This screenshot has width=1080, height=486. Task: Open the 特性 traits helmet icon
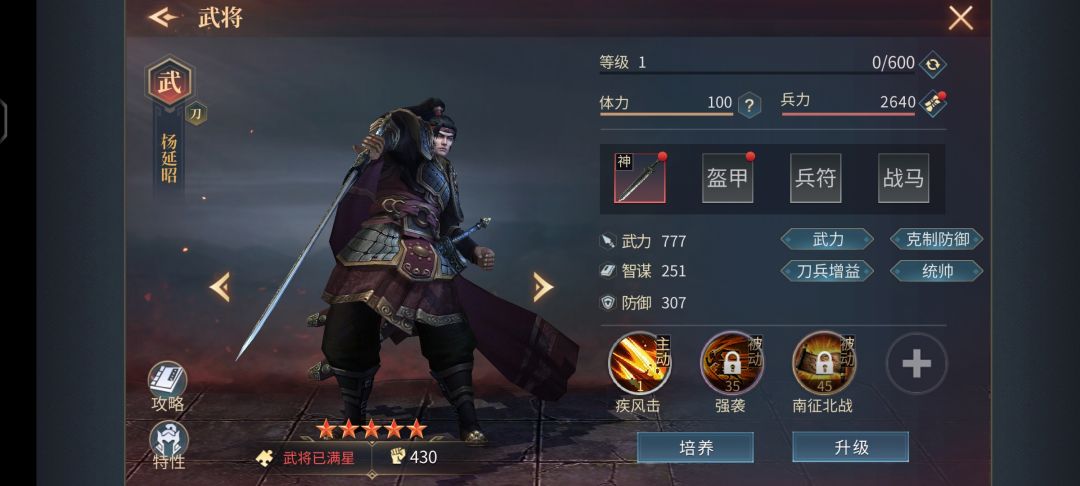169,439
